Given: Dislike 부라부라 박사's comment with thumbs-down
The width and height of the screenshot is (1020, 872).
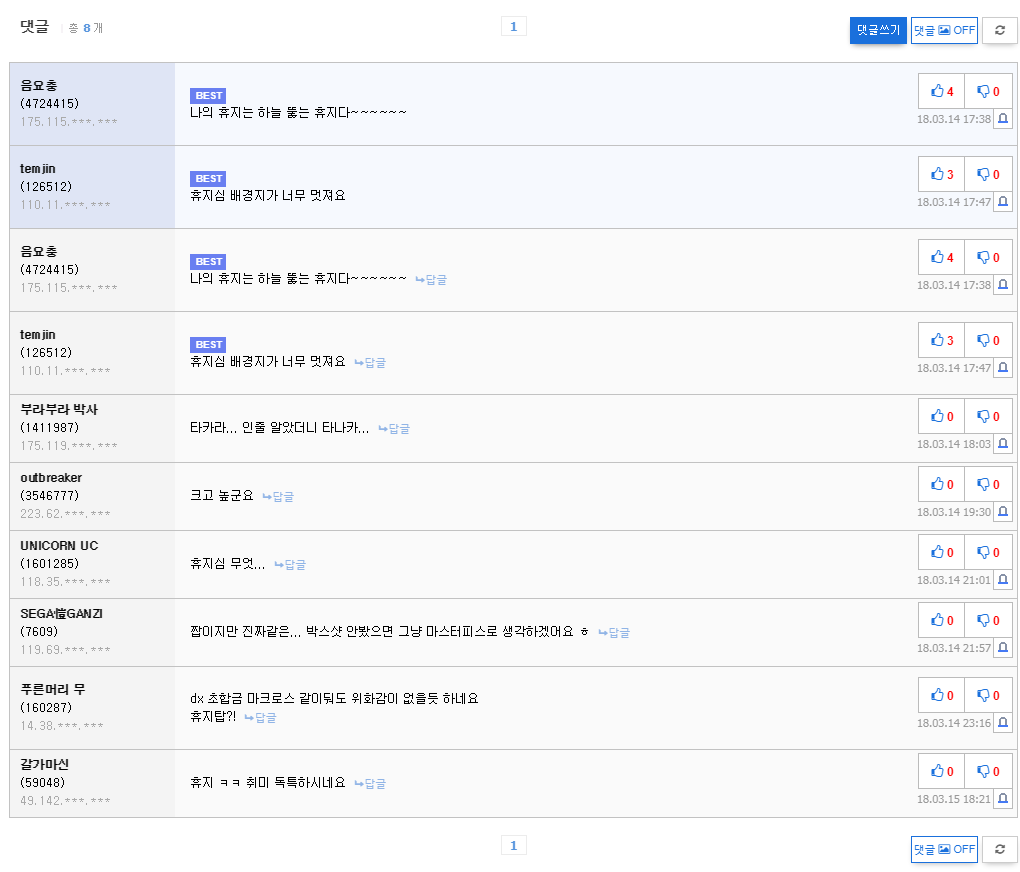Looking at the screenshot, I should coord(988,416).
